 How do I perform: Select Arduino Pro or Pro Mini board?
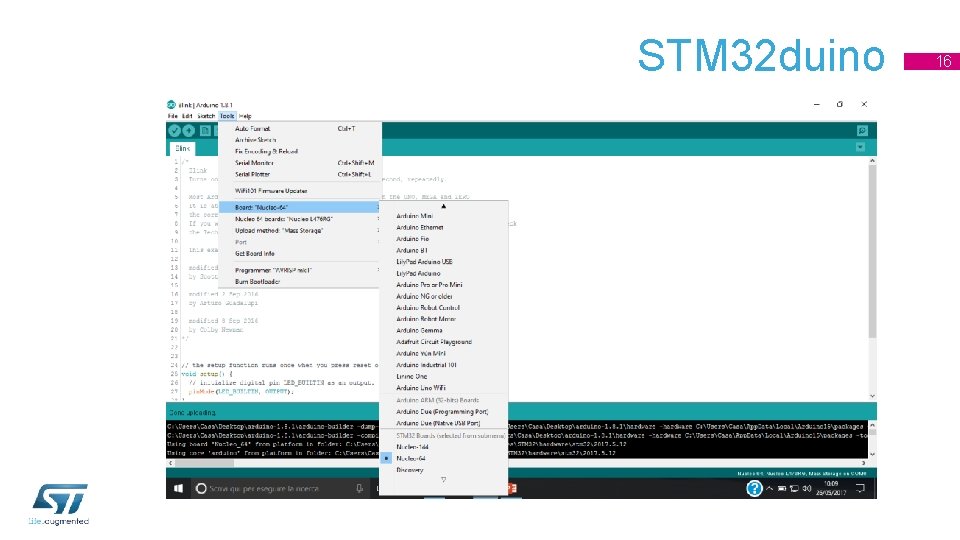pos(444,285)
